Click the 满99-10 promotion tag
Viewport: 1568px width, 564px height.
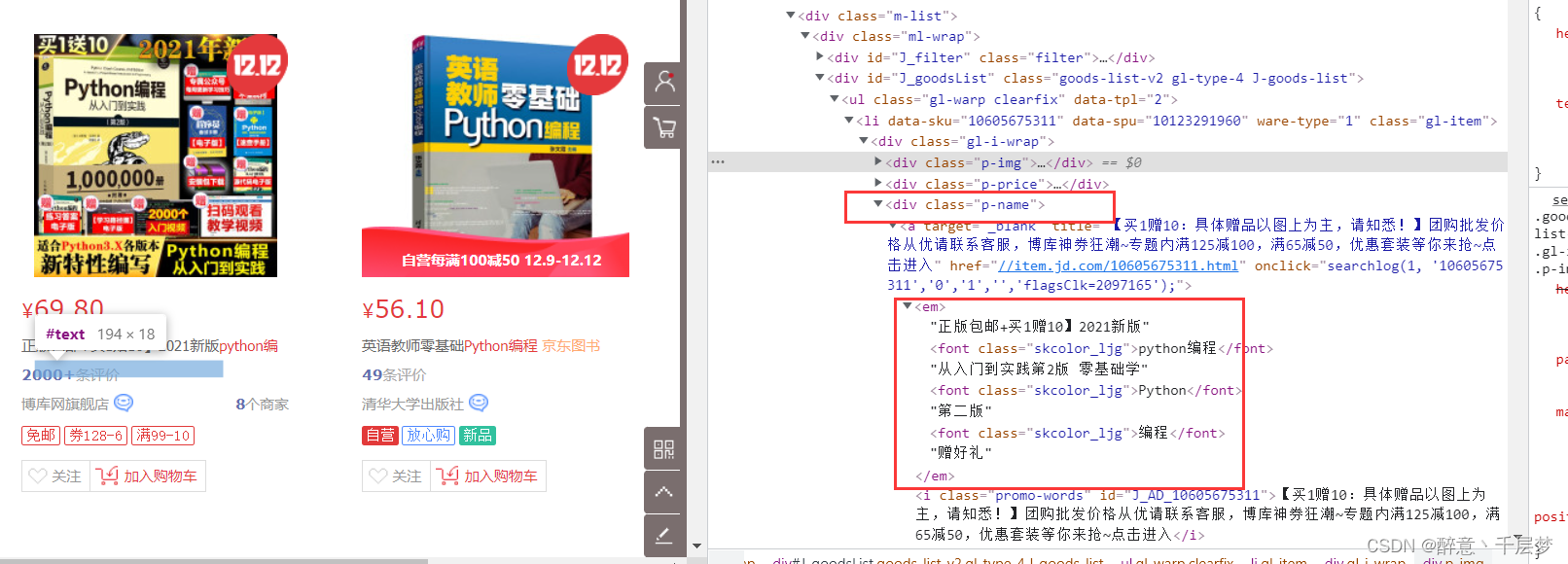pyautogui.click(x=163, y=436)
